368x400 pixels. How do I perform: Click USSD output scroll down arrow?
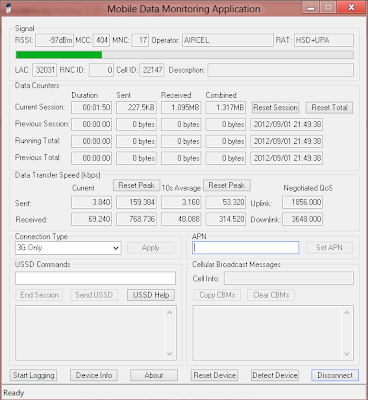point(170,354)
